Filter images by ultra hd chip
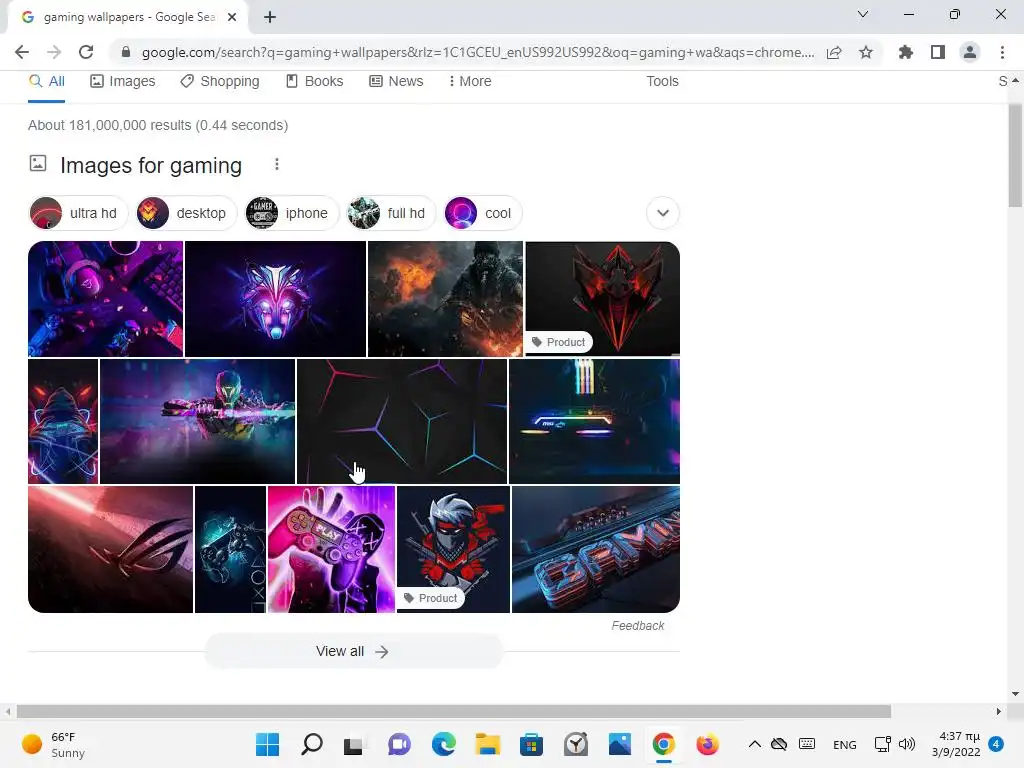1024x768 pixels. pos(78,213)
